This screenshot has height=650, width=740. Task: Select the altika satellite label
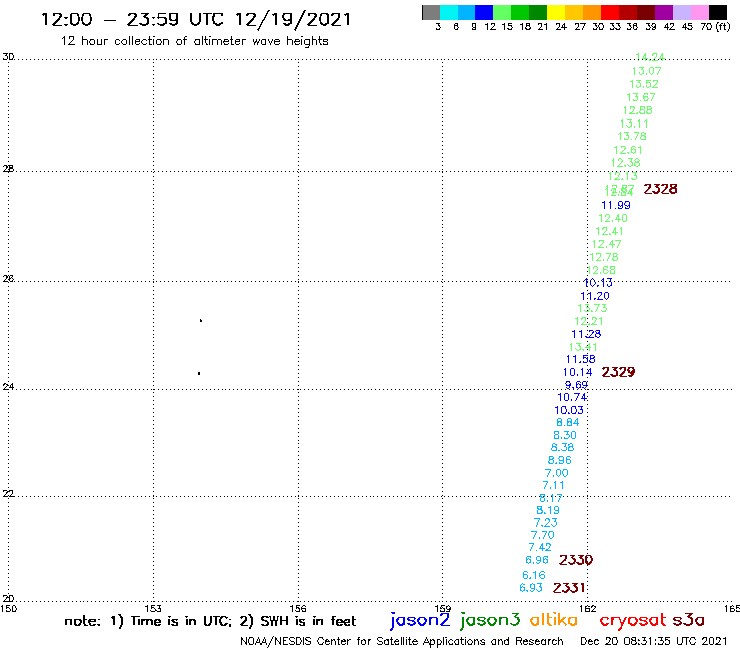[x=554, y=620]
